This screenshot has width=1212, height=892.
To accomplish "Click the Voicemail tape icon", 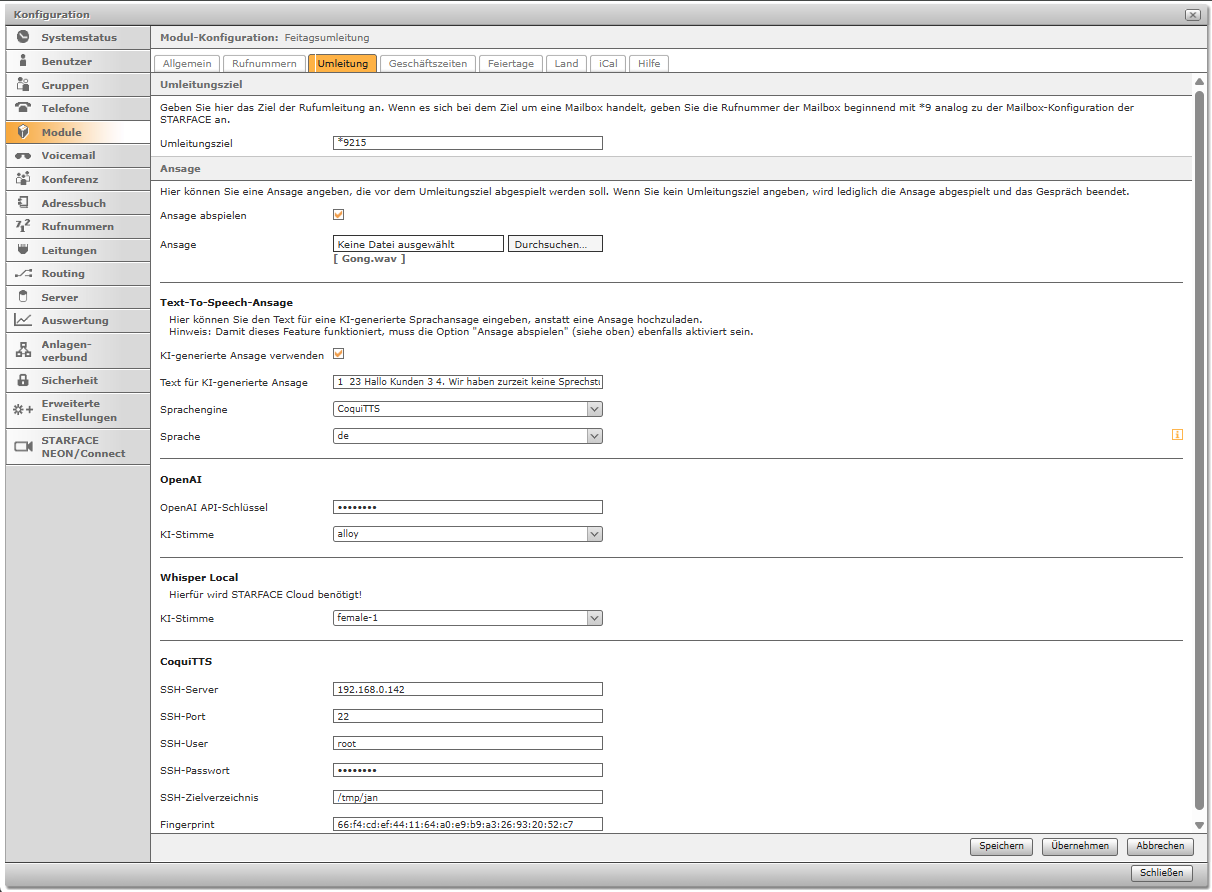I will (23, 156).
